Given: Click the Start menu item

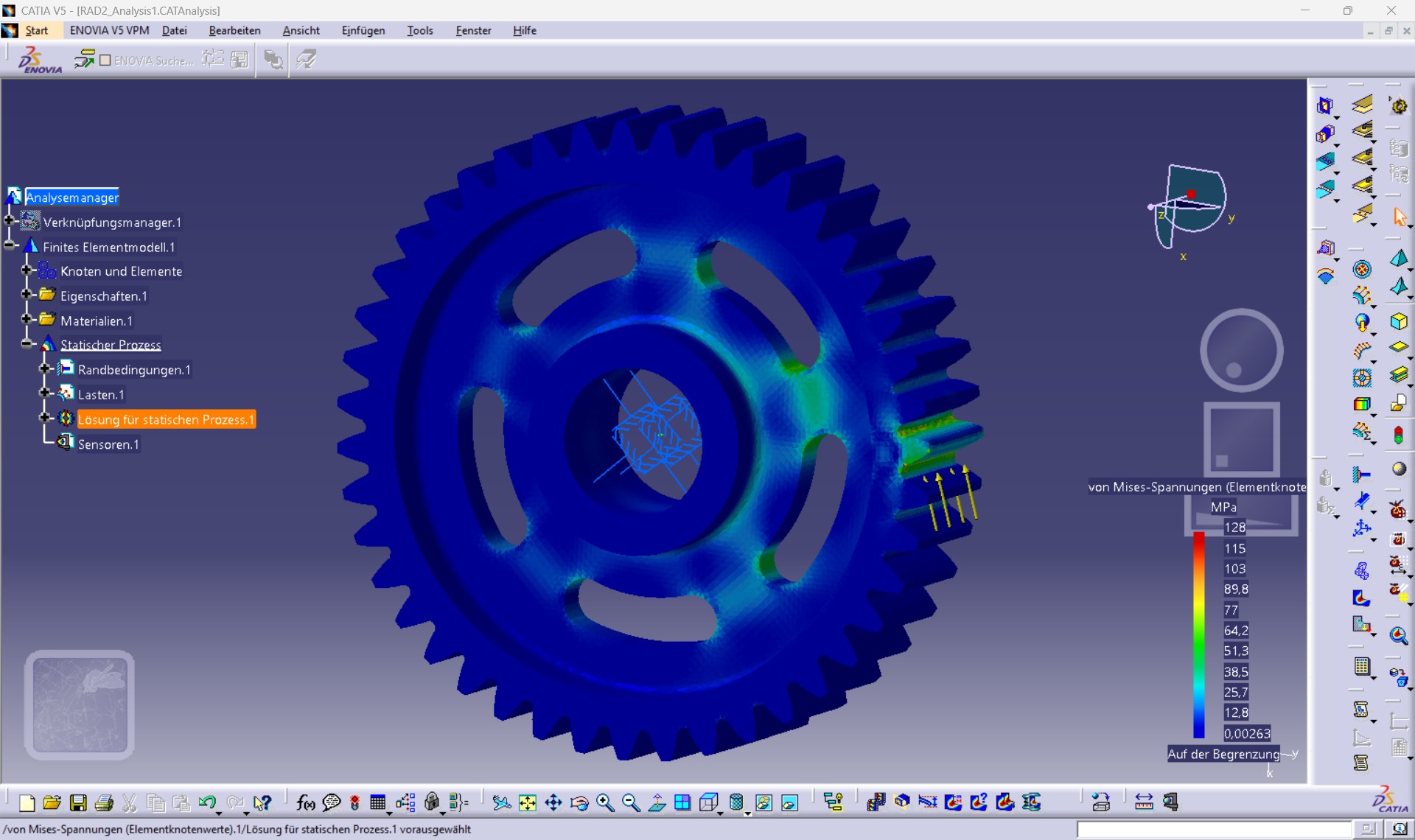Looking at the screenshot, I should (37, 30).
